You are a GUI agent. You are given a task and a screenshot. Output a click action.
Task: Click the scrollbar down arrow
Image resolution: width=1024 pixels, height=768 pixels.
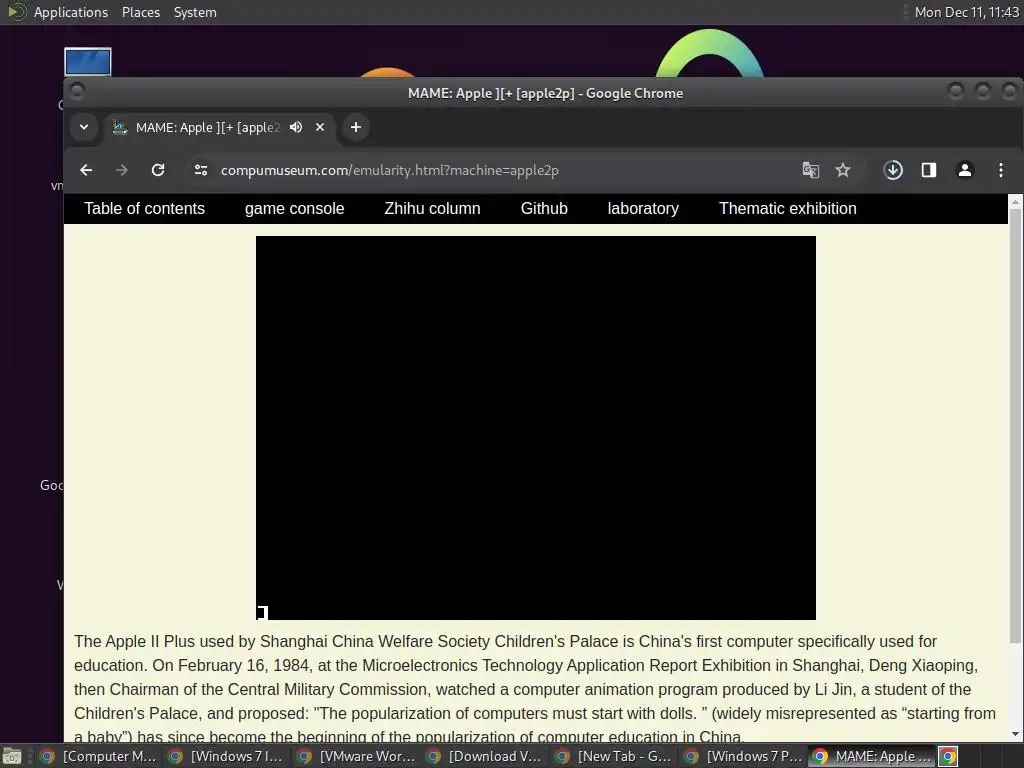tap(1015, 734)
